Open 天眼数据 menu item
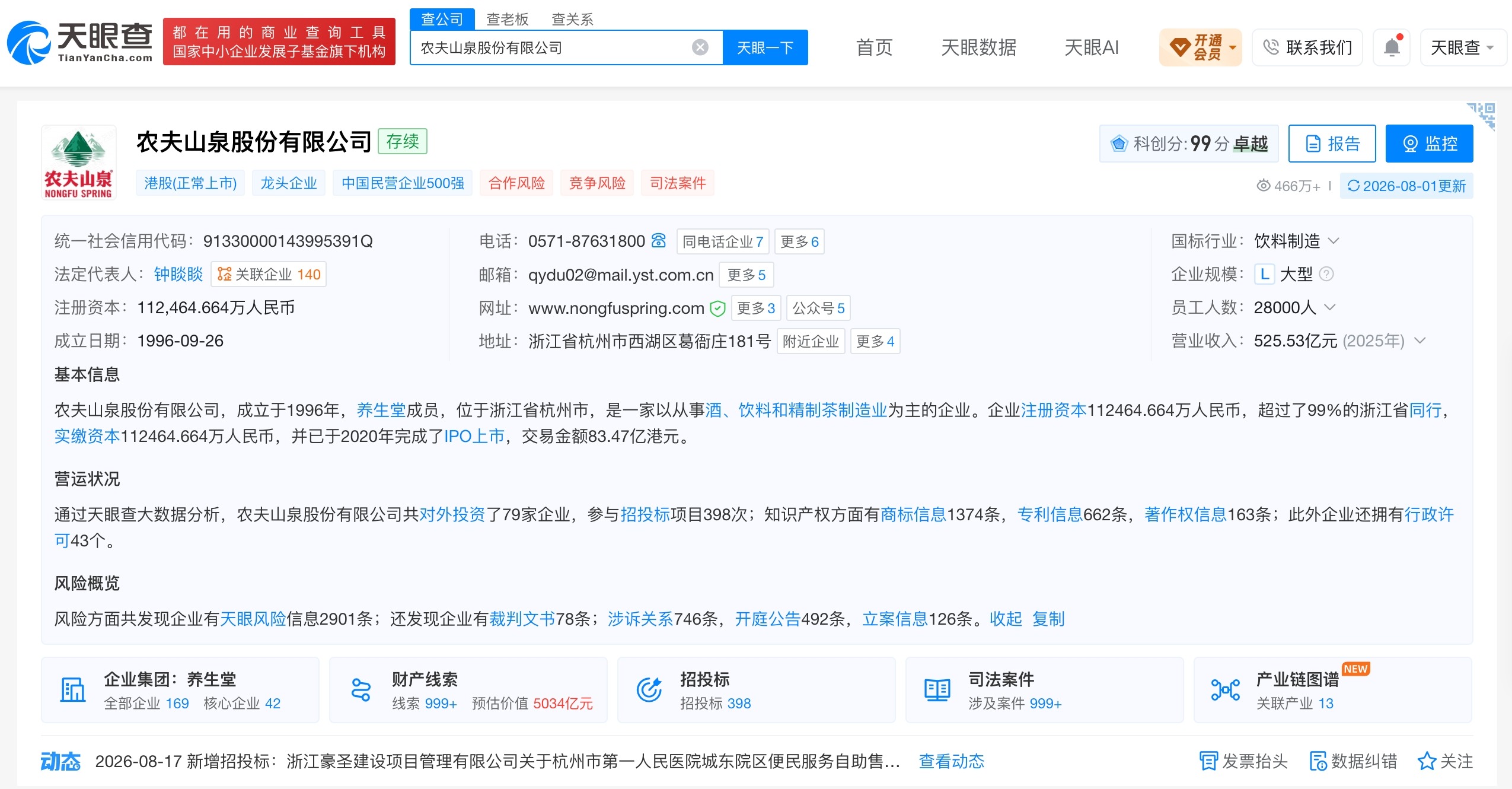1512x789 pixels. pyautogui.click(x=979, y=47)
